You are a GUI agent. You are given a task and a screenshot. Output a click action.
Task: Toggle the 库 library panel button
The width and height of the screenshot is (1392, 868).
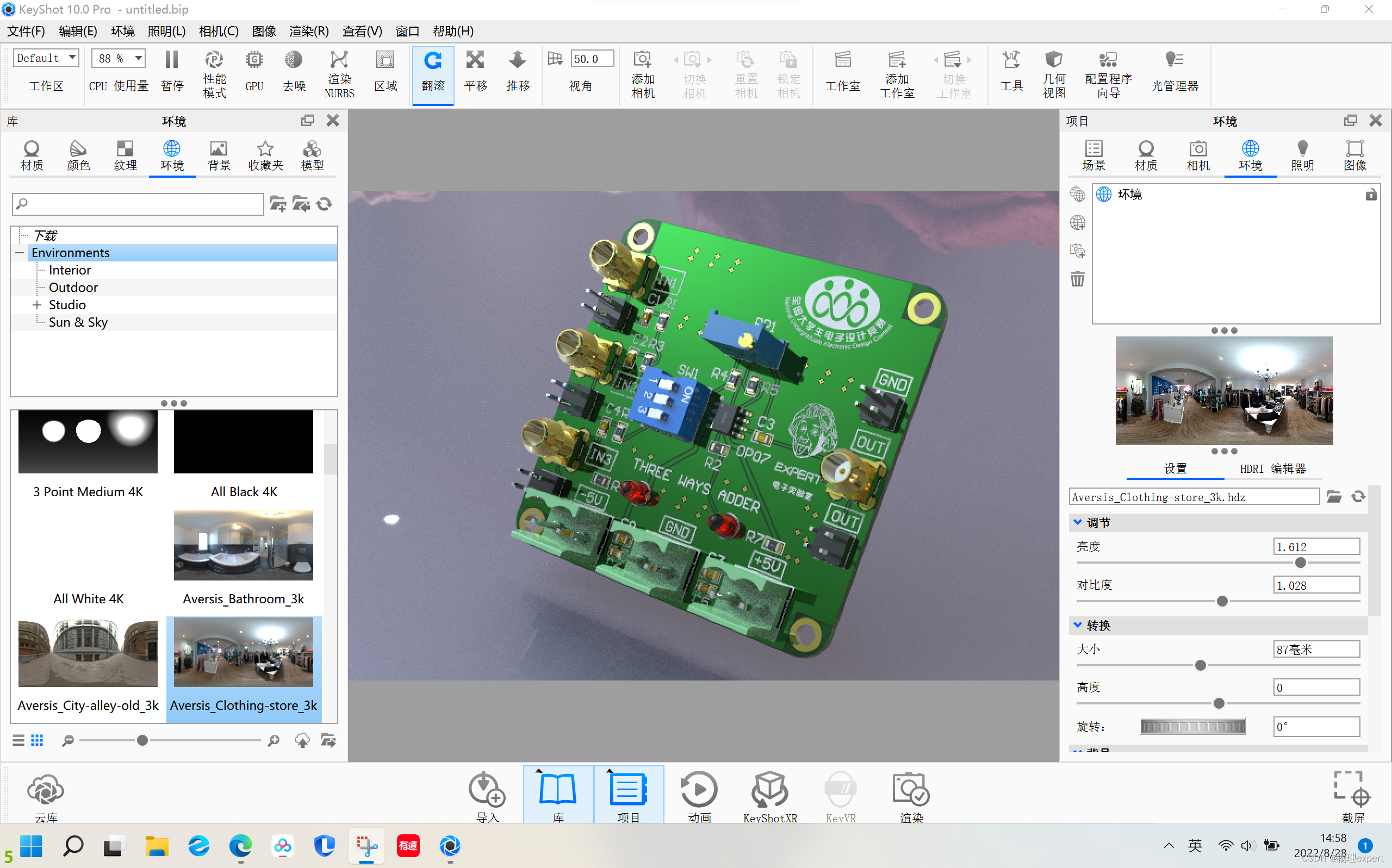557,796
